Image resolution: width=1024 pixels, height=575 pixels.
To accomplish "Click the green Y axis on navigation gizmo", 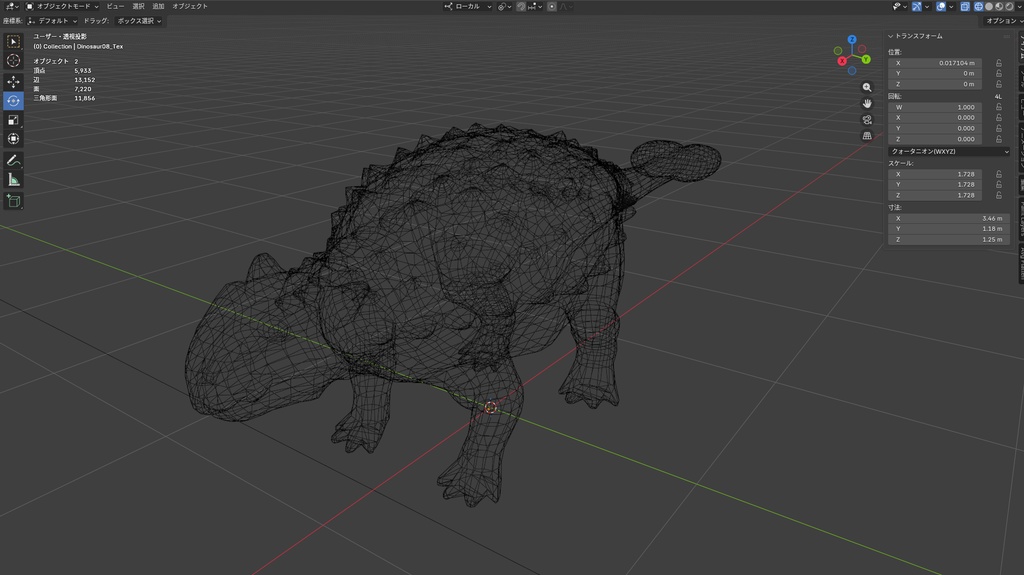I will pyautogui.click(x=865, y=59).
